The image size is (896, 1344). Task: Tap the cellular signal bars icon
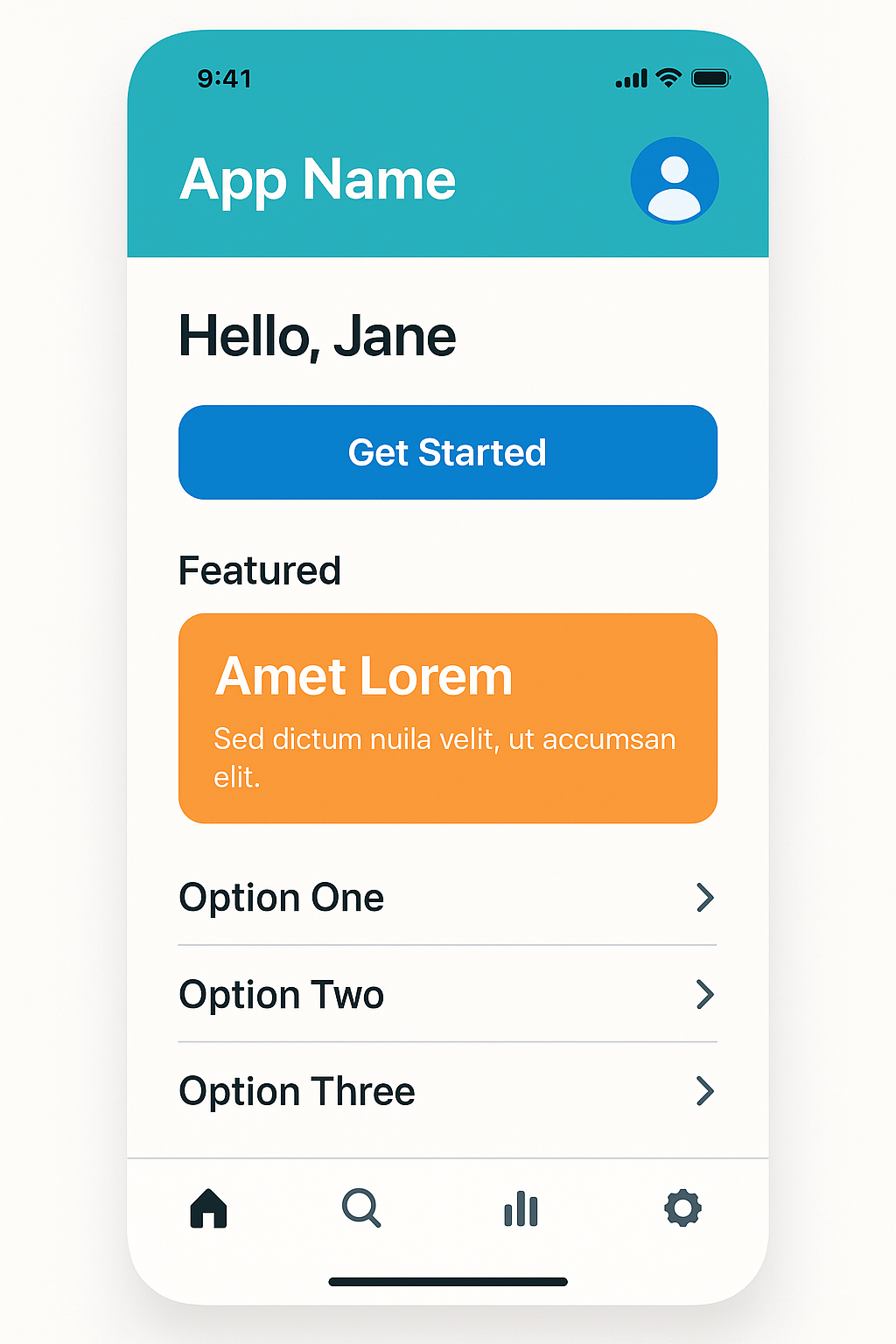click(632, 79)
